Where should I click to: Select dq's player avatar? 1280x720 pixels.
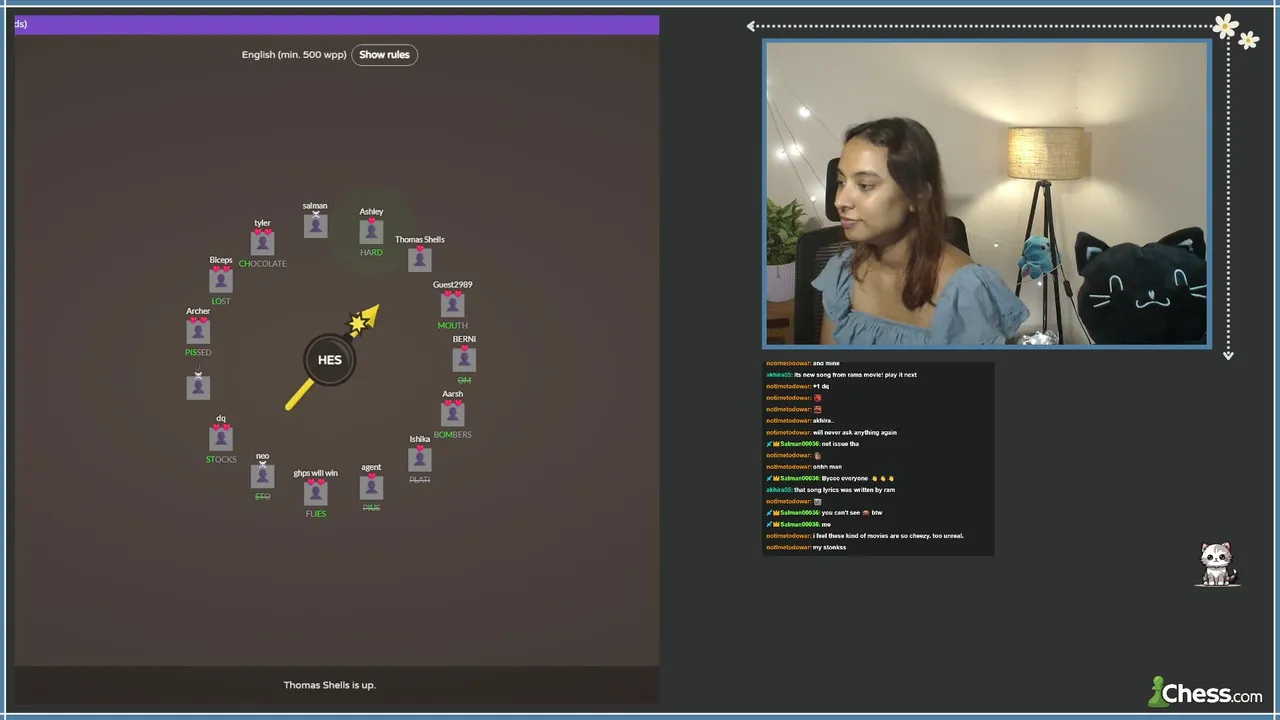[x=221, y=438]
